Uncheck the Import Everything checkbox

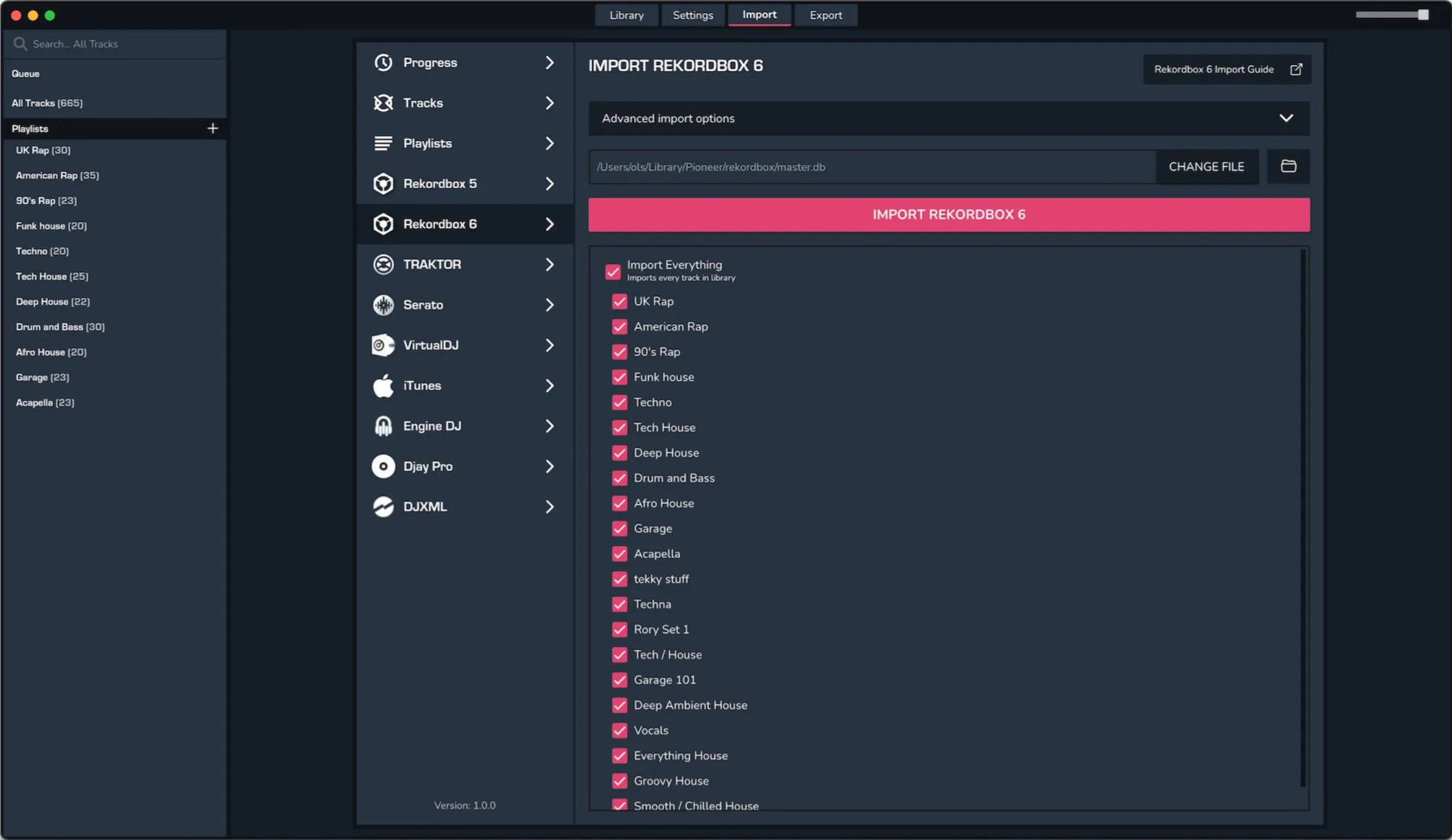point(613,271)
